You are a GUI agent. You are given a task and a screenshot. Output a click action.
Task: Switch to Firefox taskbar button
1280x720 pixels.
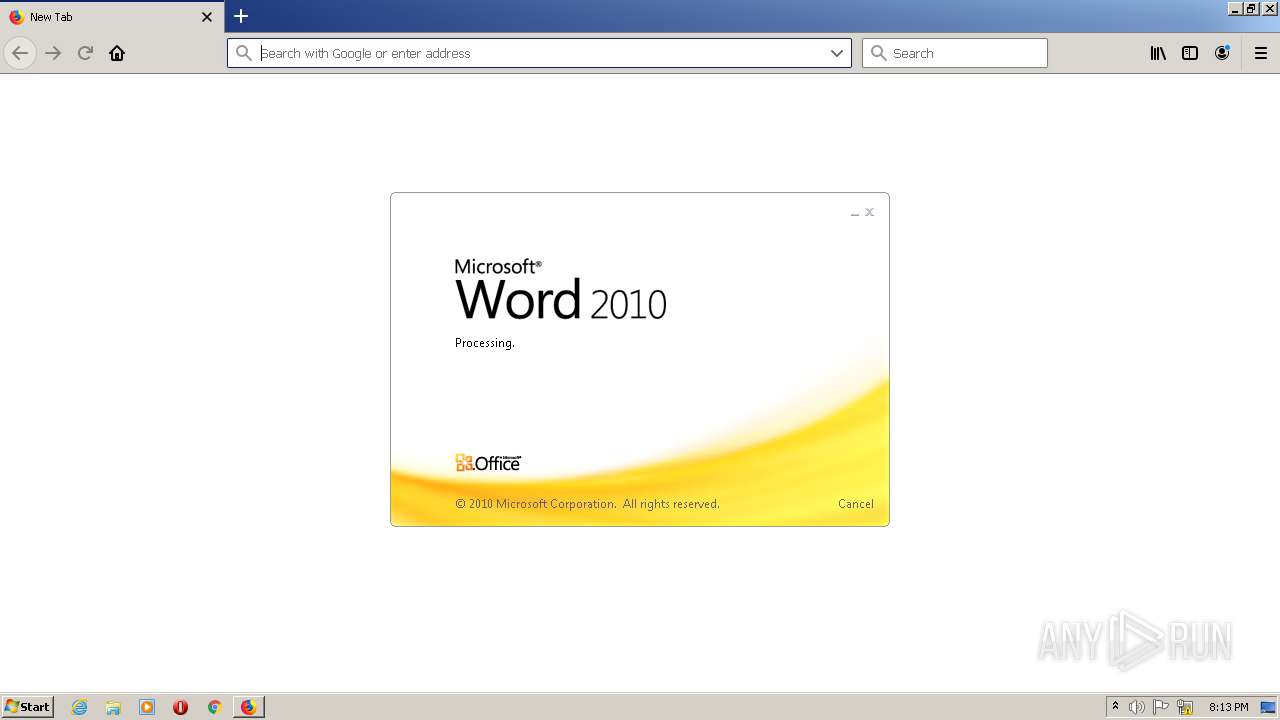[248, 707]
